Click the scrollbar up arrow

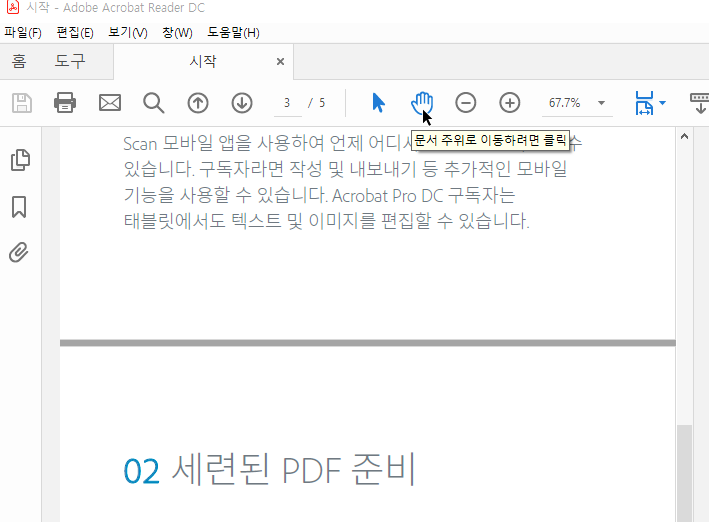[x=685, y=136]
